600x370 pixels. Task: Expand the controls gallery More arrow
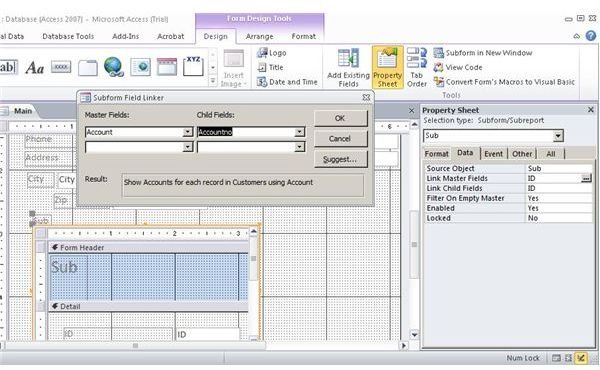(213, 81)
